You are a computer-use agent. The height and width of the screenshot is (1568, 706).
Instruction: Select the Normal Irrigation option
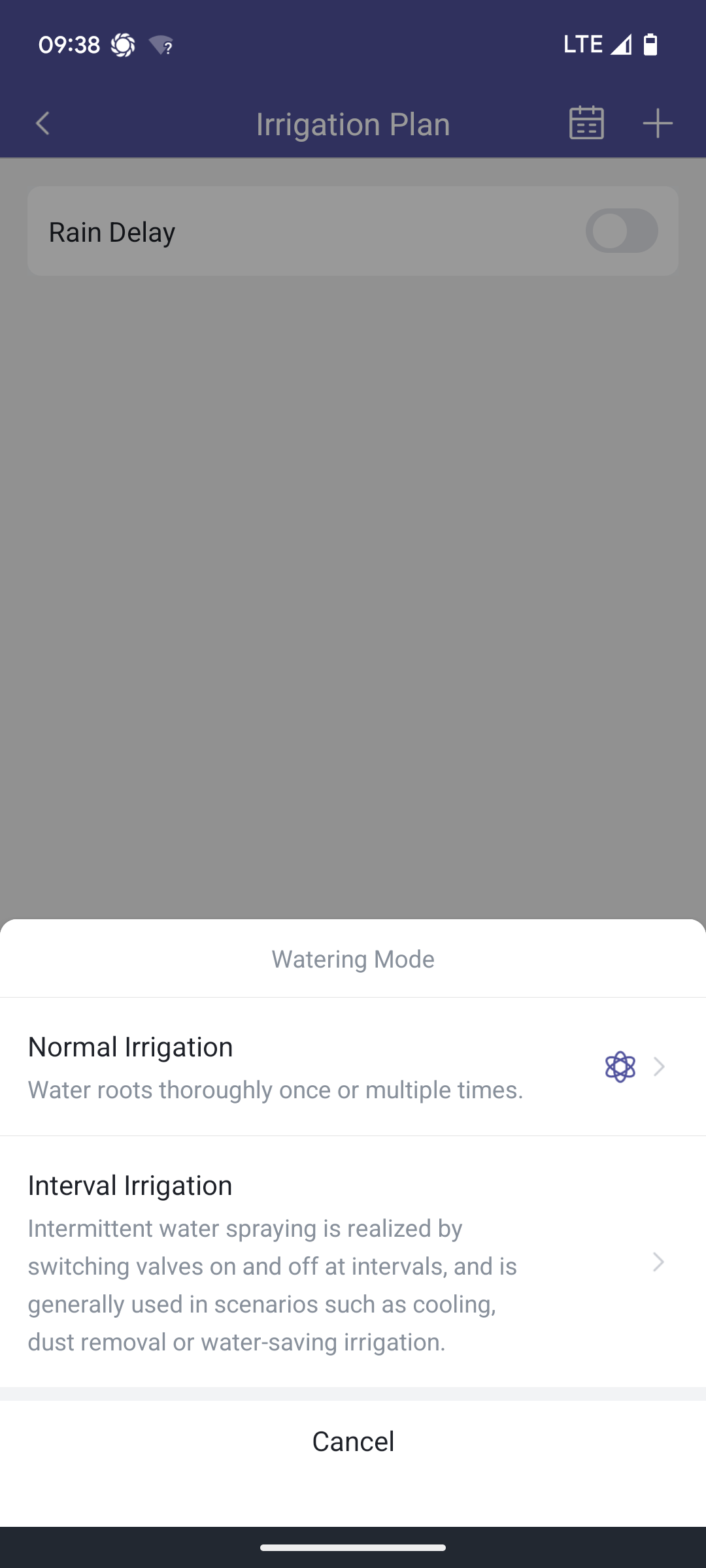coord(353,1067)
